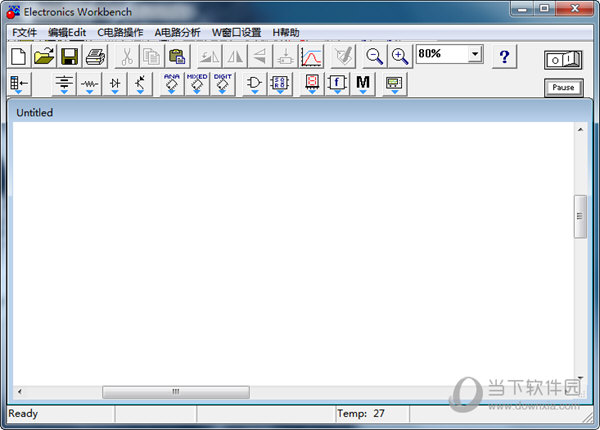Open the Miscellaneous M parts bin

363,83
